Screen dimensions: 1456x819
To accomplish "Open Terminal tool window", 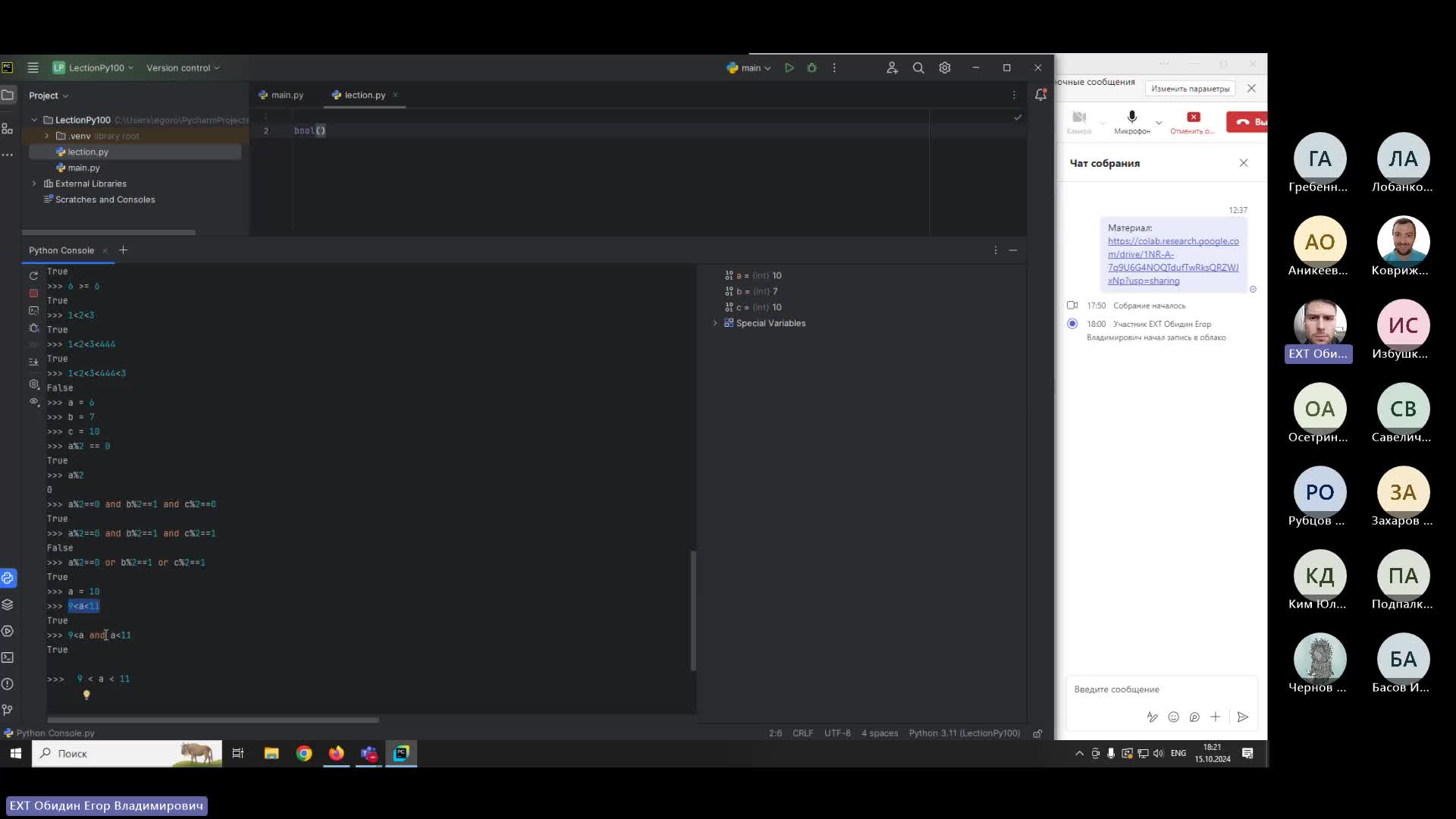I will point(8,657).
